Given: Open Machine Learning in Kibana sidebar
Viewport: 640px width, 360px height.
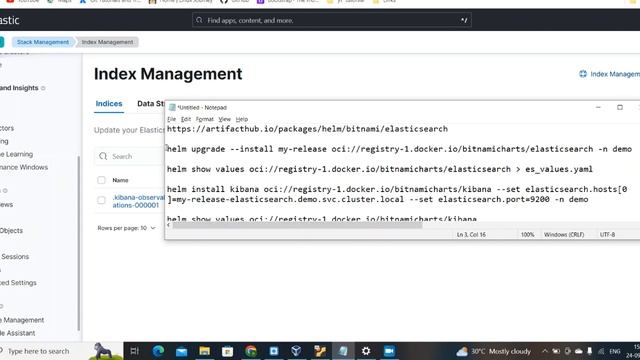Looking at the screenshot, I should pos(16,154).
